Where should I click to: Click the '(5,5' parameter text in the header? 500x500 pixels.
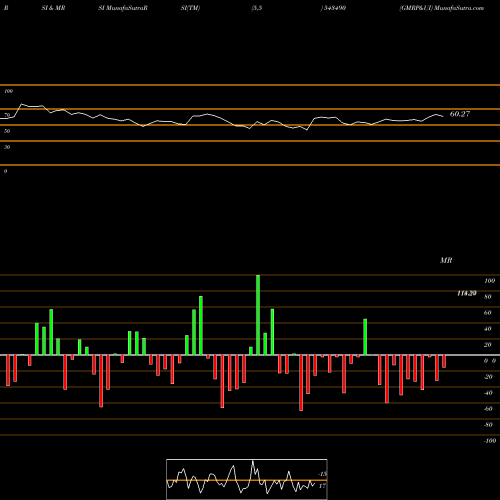[x=257, y=8]
